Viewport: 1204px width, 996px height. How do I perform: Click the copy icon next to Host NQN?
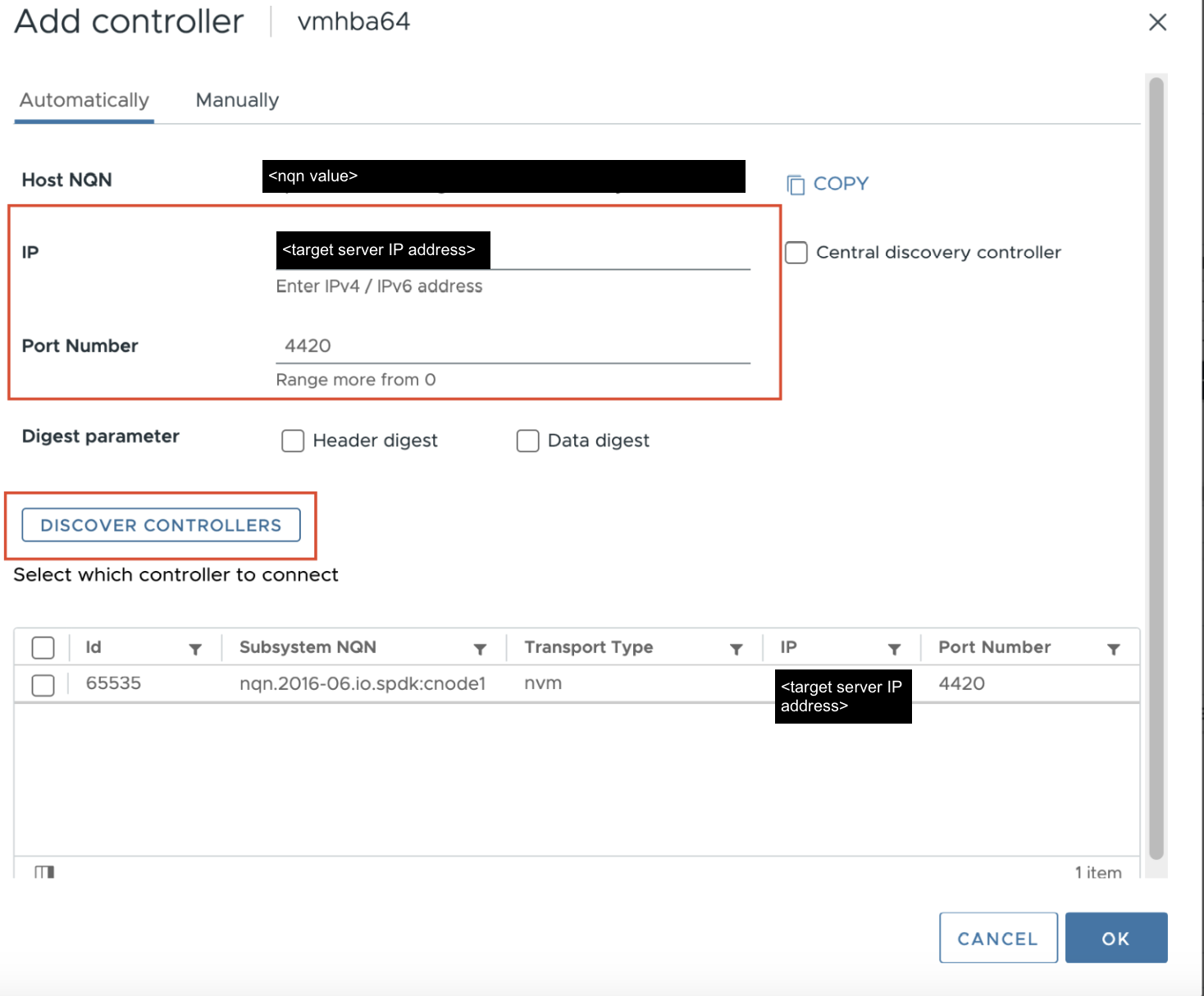[795, 185]
